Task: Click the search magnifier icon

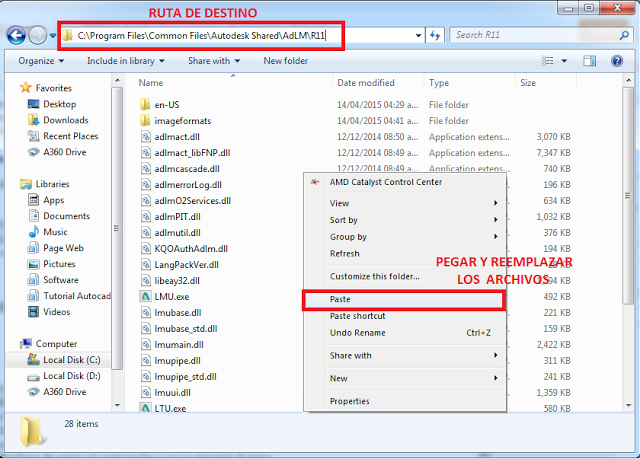Action: click(x=624, y=35)
